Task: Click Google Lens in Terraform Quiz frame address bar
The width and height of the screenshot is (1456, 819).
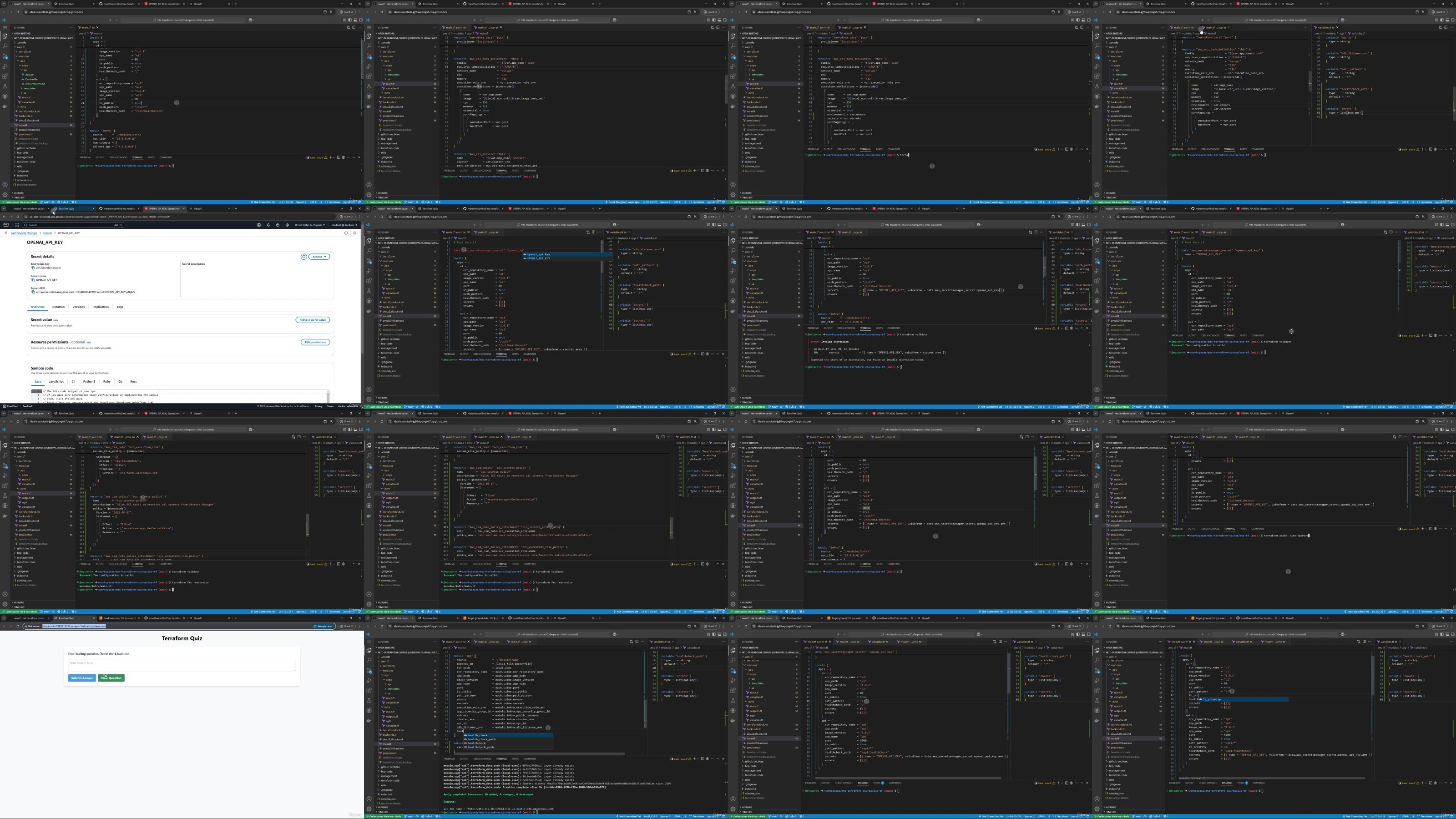Action: pyautogui.click(x=323, y=626)
